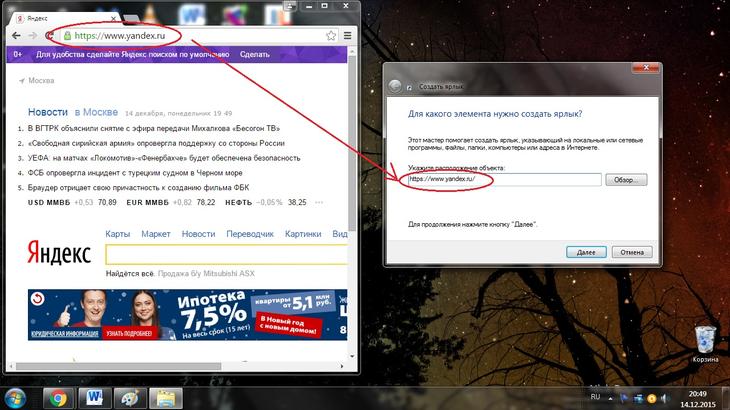Viewport: 730px width, 410px height.
Task: Maximize the Chrome window
Action: tap(324, 6)
